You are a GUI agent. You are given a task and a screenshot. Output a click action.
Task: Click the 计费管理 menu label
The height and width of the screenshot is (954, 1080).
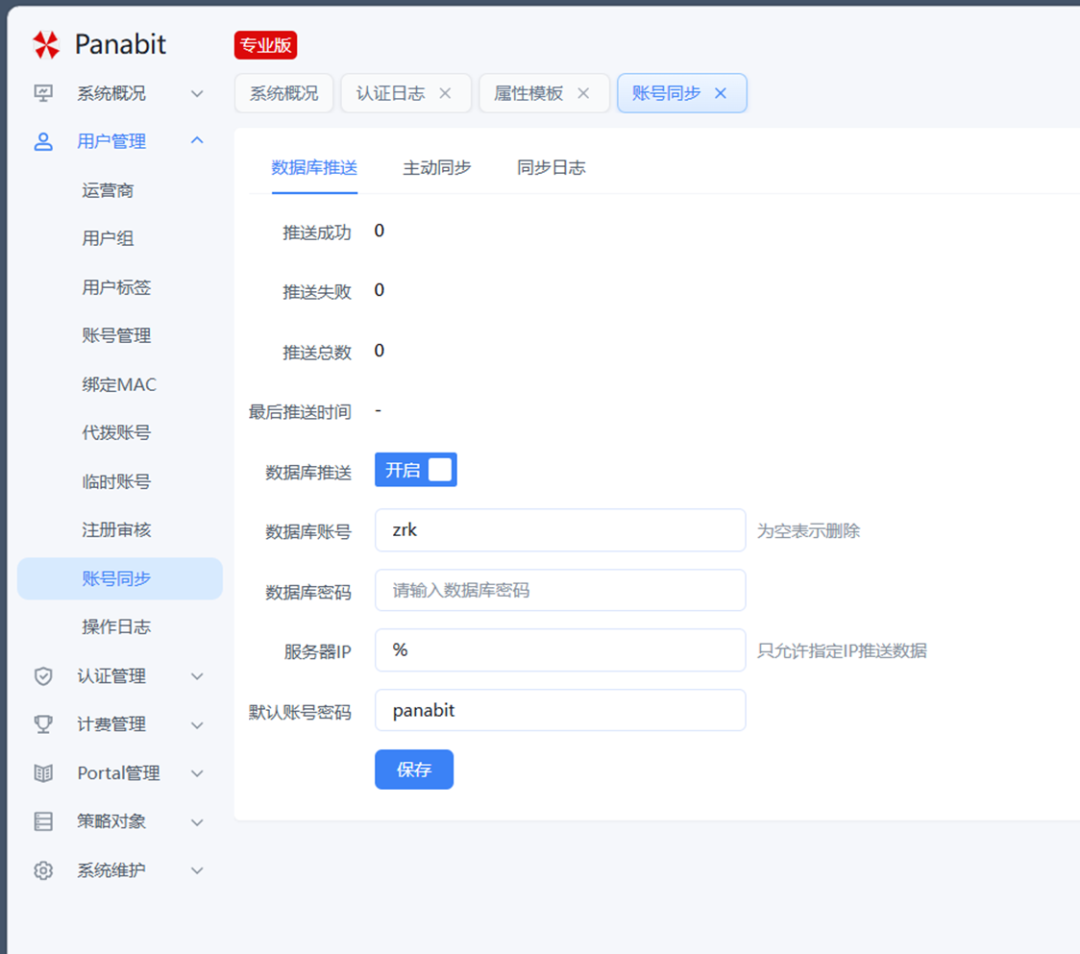point(112,725)
